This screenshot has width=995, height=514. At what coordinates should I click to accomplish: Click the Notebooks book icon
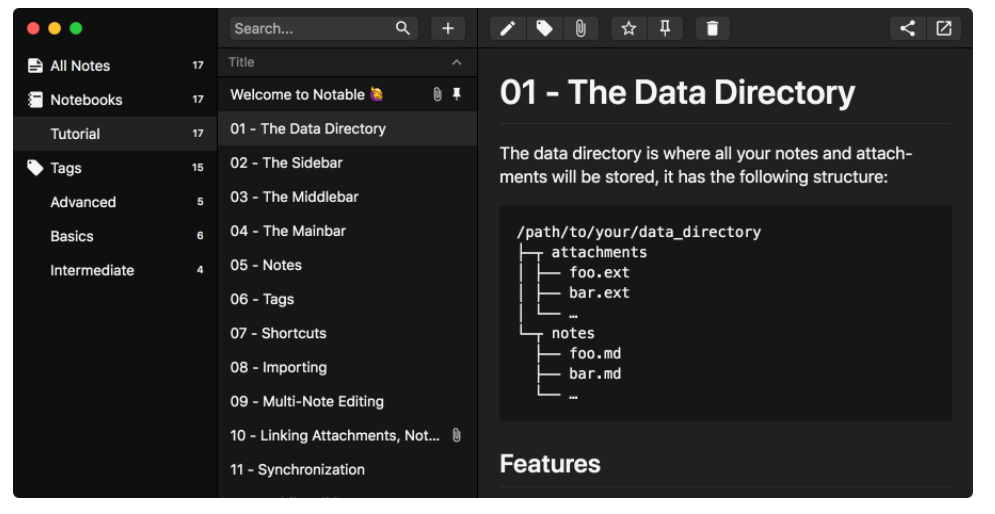click(36, 100)
